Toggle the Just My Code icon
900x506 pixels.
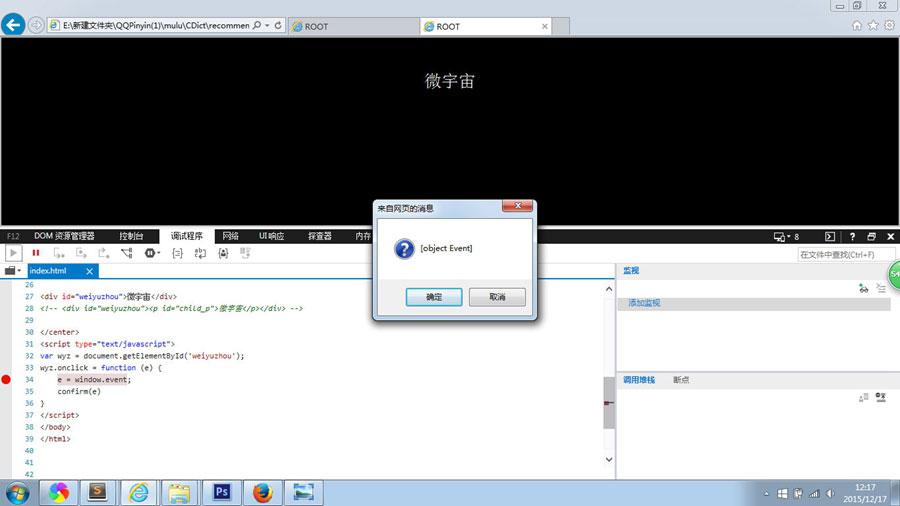point(223,254)
